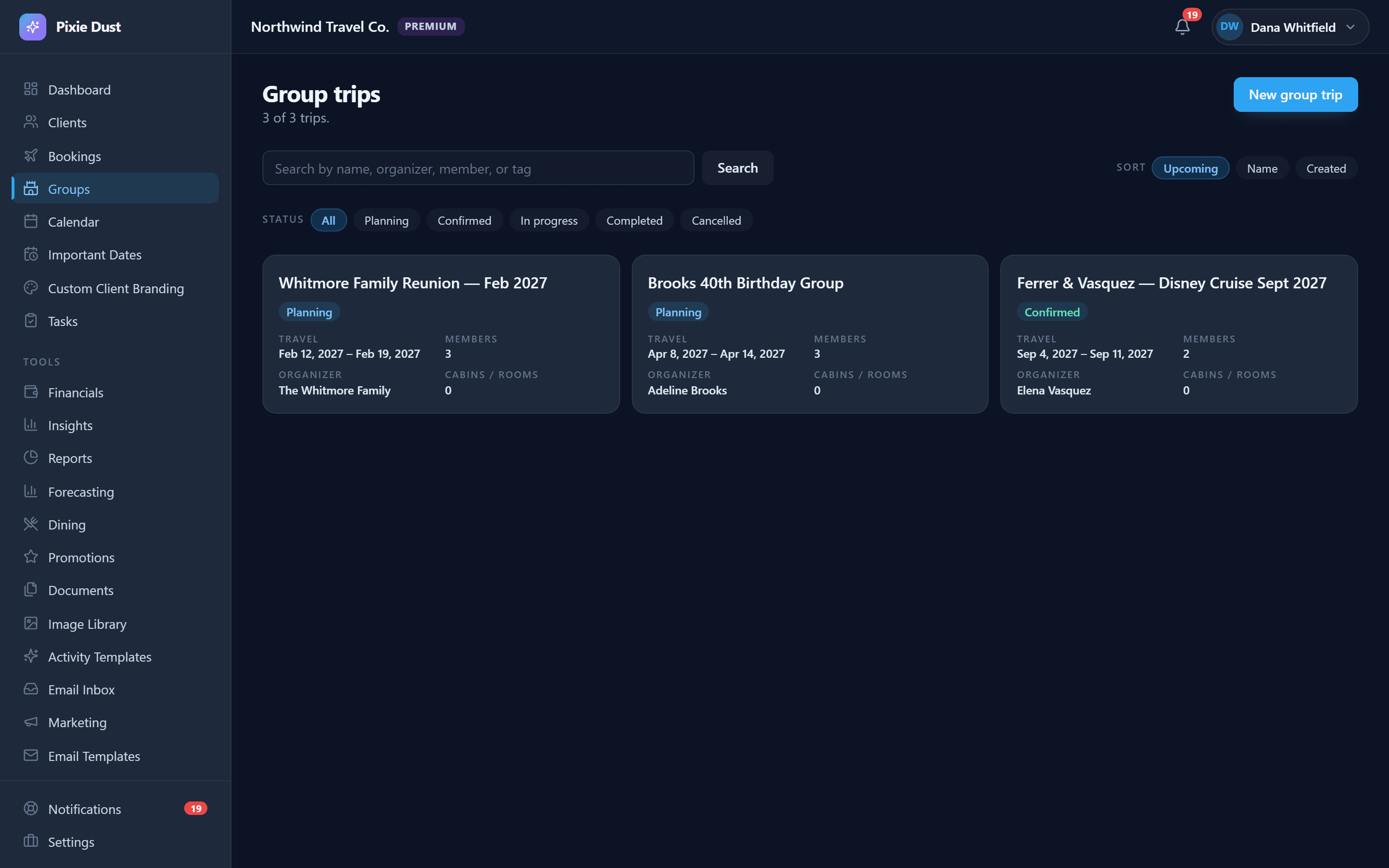Viewport: 1389px width, 868px height.
Task: Open Whitmore Family Reunion — Feb 2027 trip
Action: click(x=441, y=334)
